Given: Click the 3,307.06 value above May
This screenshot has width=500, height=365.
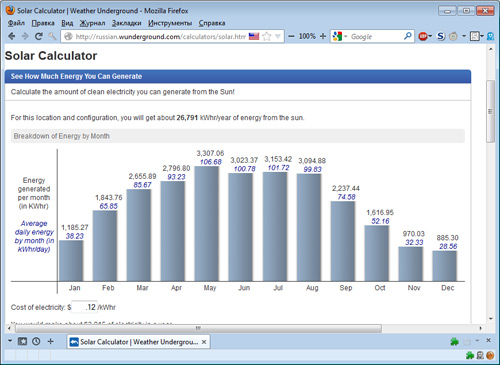Looking at the screenshot, I should pyautogui.click(x=210, y=153).
